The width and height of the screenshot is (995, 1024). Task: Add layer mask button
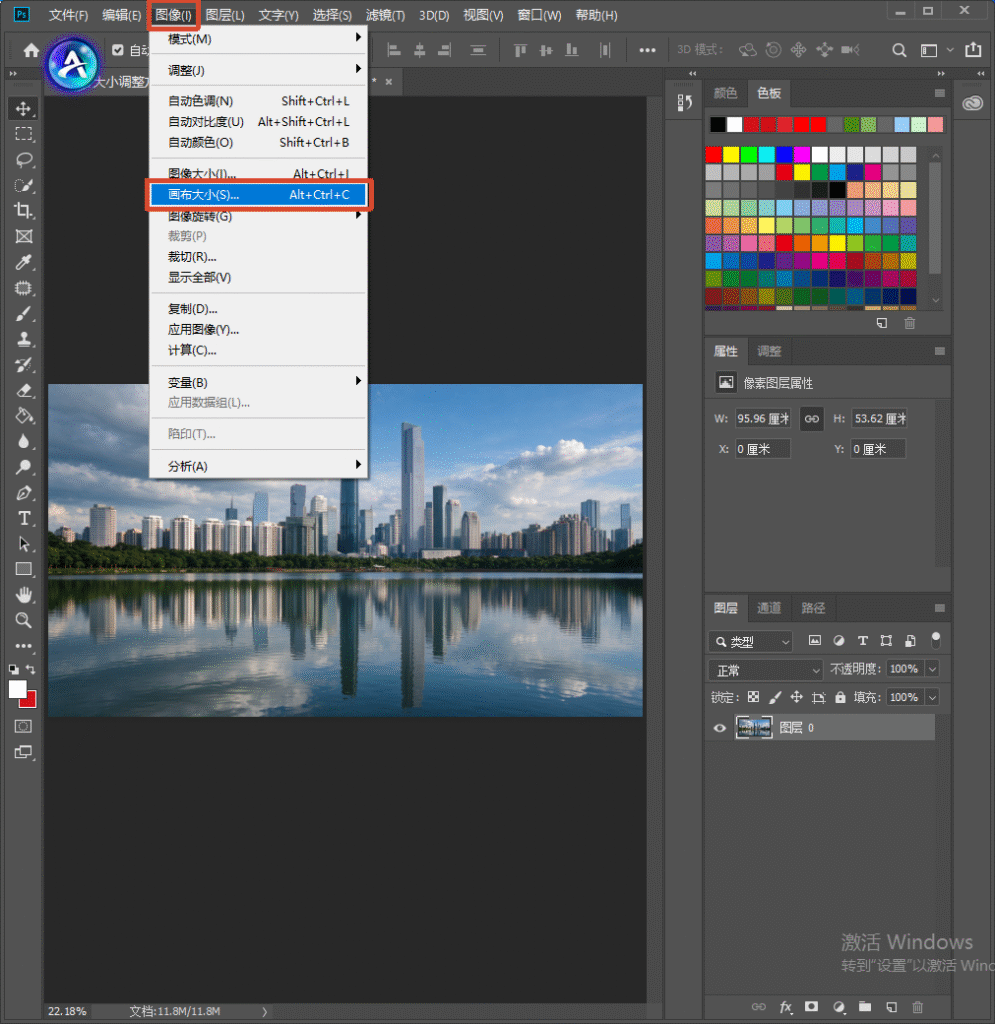pyautogui.click(x=812, y=1006)
